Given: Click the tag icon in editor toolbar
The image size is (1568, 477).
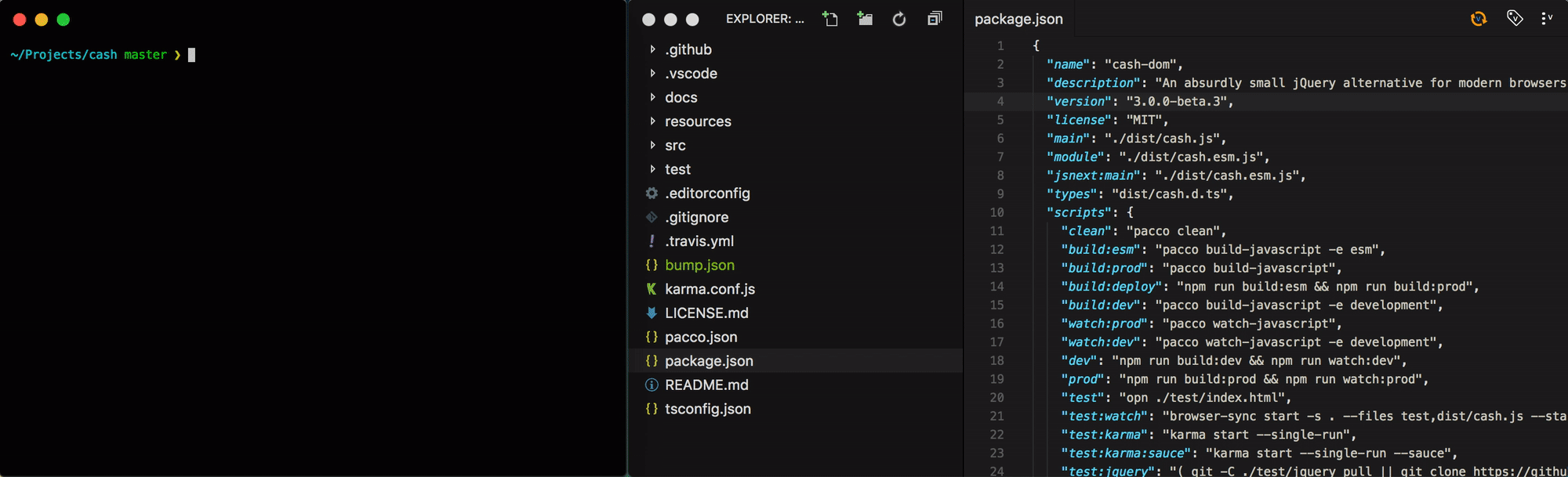Looking at the screenshot, I should click(1515, 18).
